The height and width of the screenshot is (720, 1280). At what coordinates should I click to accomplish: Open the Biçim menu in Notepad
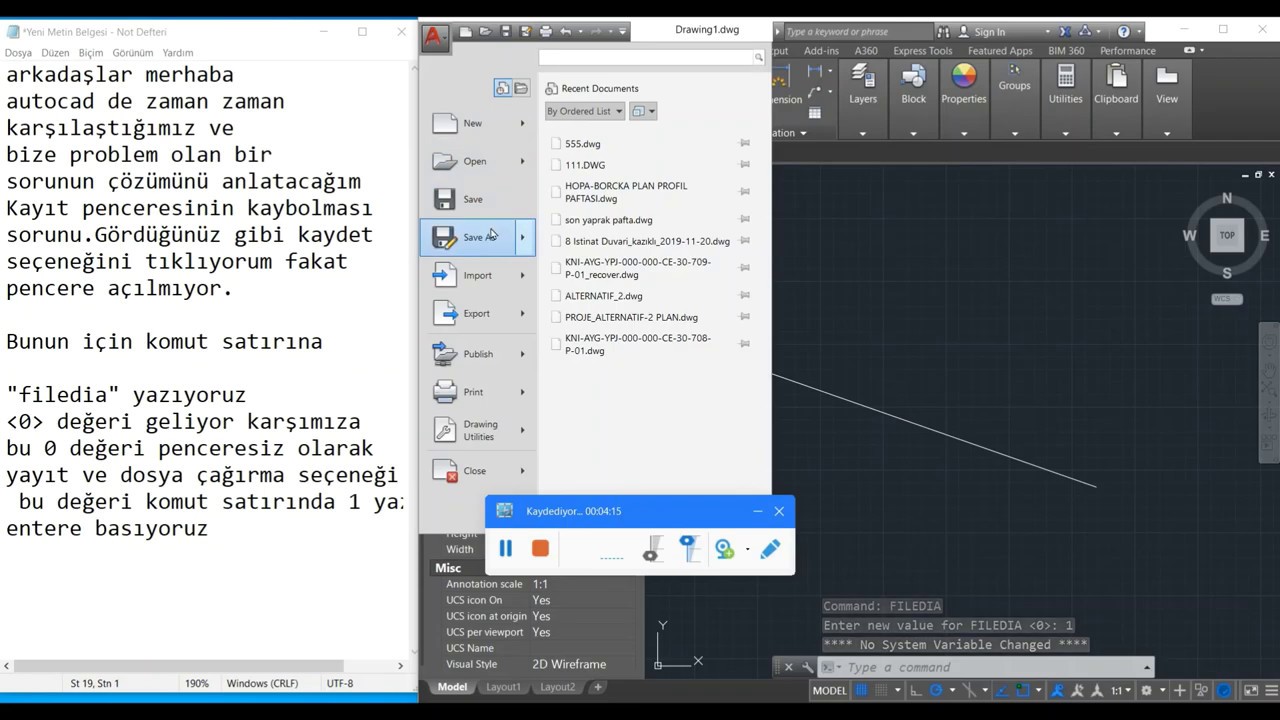click(90, 52)
